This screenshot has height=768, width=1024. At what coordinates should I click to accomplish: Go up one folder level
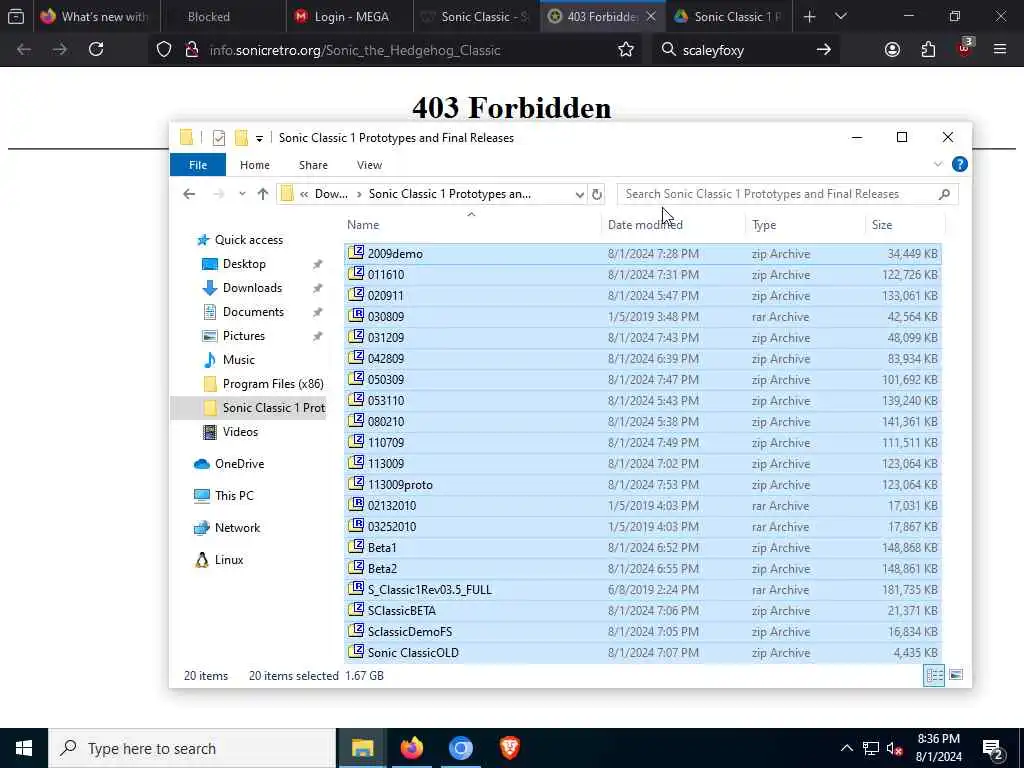click(263, 194)
